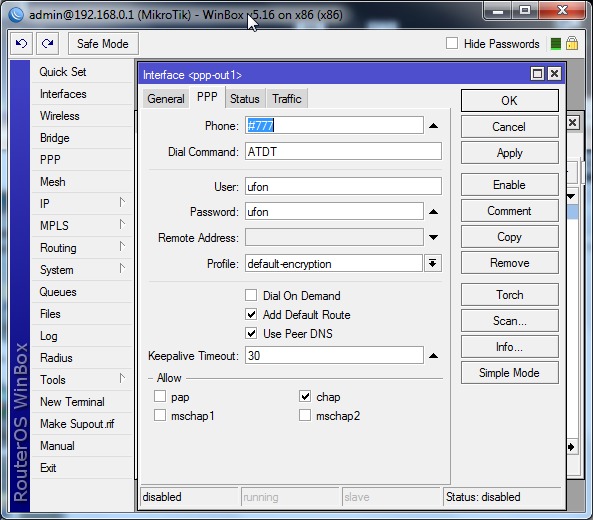Click the Comment button
Image resolution: width=593 pixels, height=520 pixels.
click(x=509, y=211)
